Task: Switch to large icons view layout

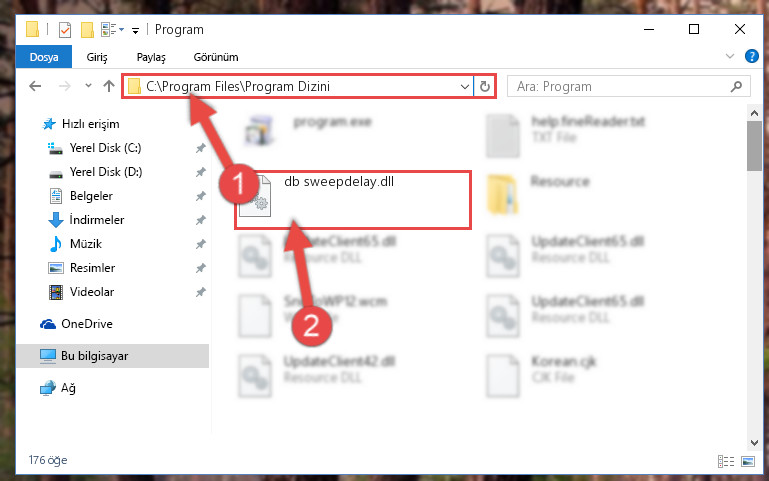Action: coord(748,461)
